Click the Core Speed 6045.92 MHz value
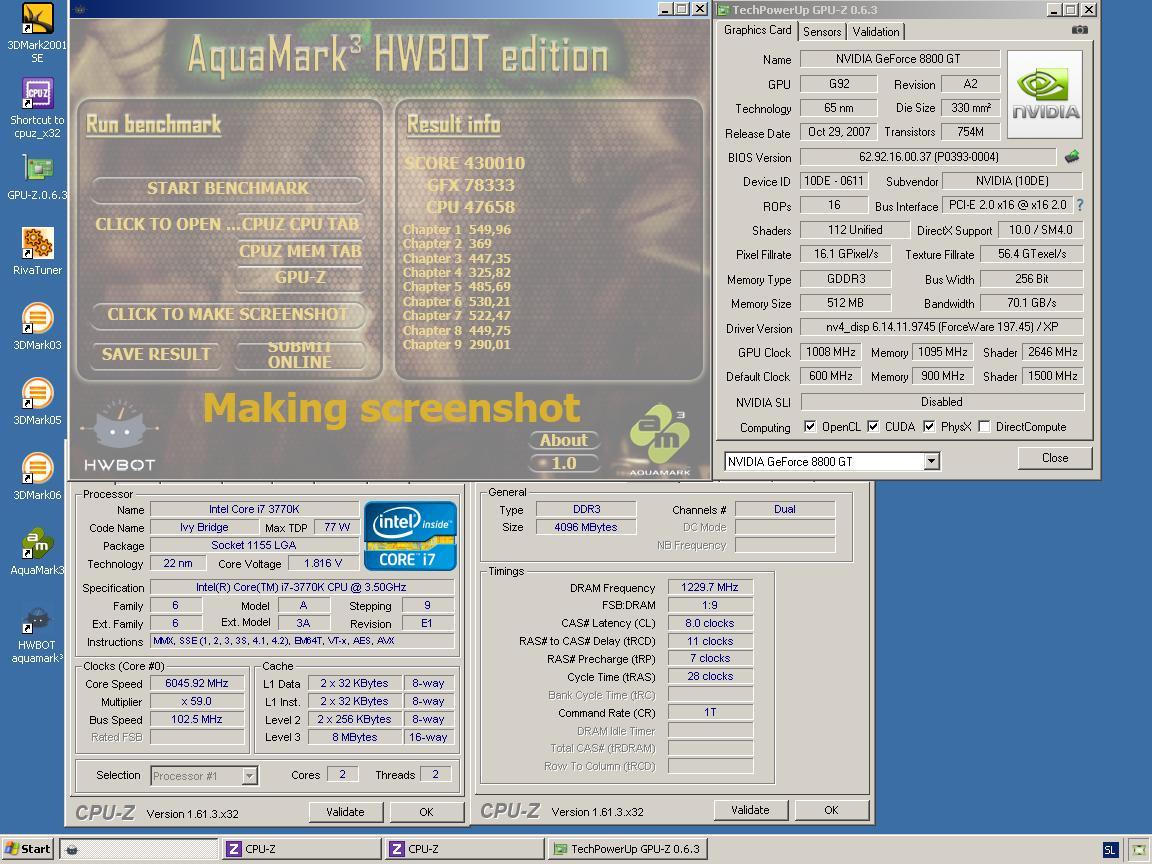The width and height of the screenshot is (1152, 864). 197,683
